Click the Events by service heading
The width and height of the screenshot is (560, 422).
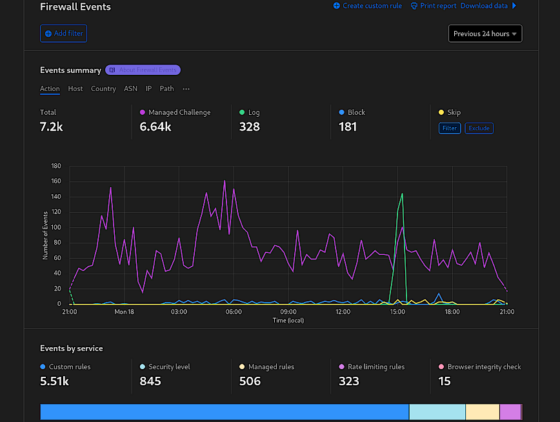click(x=71, y=348)
